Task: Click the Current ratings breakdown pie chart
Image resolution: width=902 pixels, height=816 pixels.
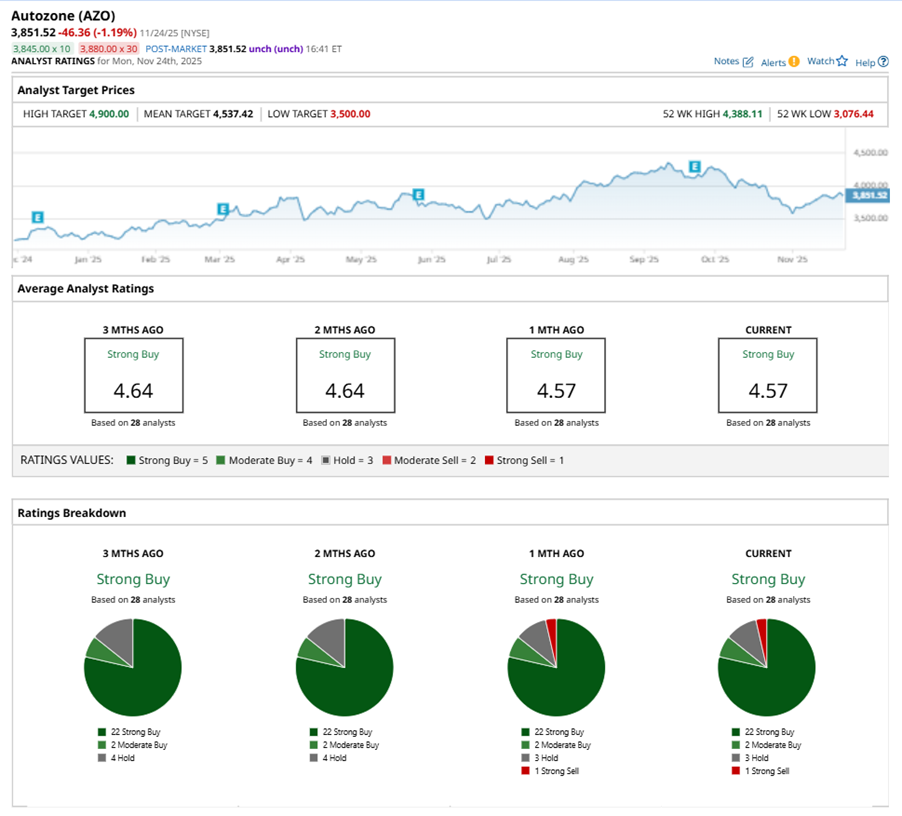Action: coord(767,667)
